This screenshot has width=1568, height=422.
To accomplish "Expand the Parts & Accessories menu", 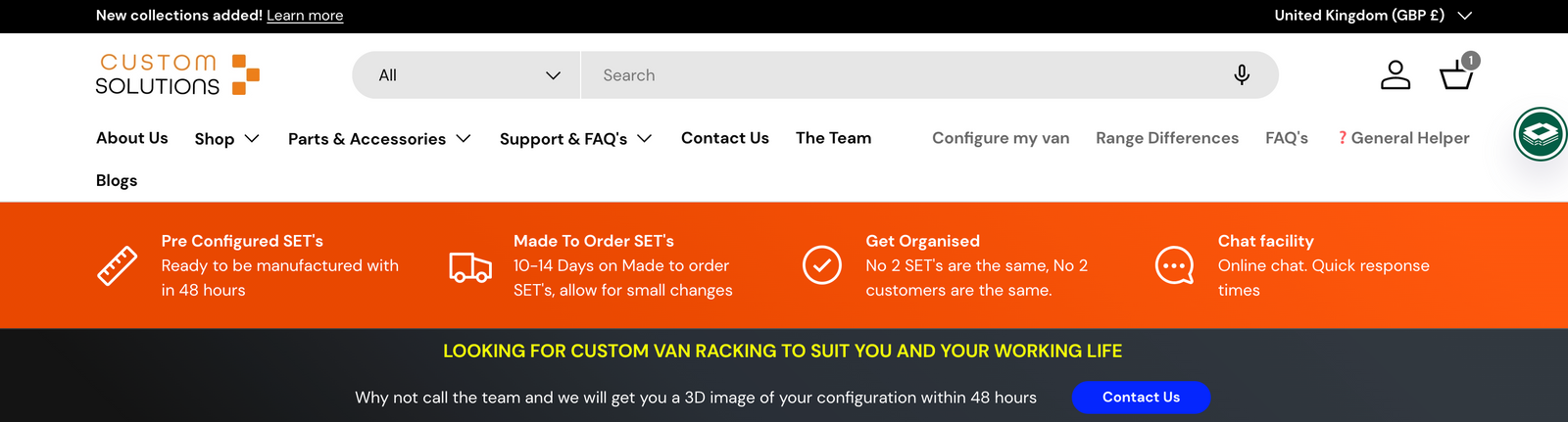I will (379, 139).
